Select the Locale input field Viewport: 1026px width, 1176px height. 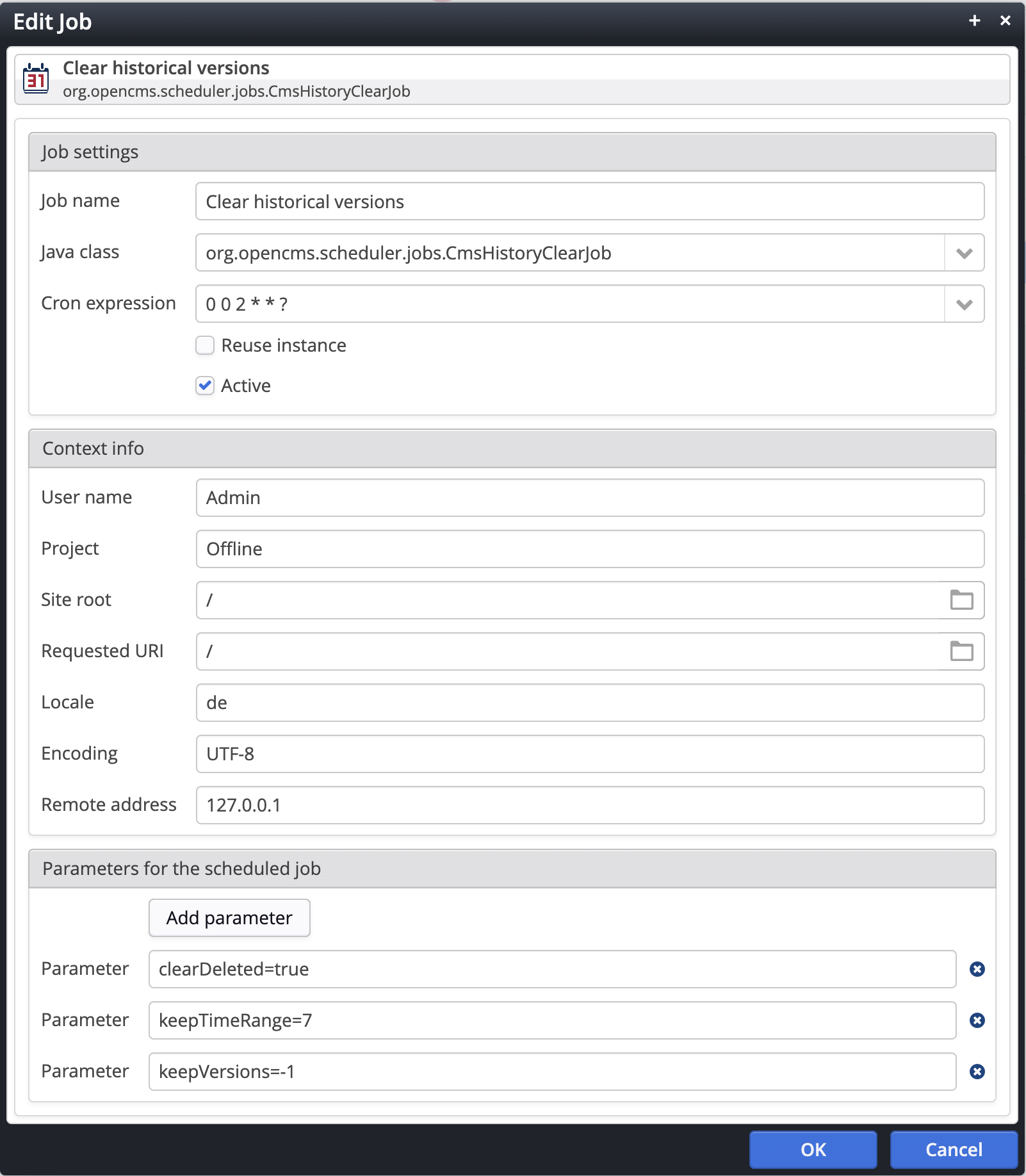point(589,703)
